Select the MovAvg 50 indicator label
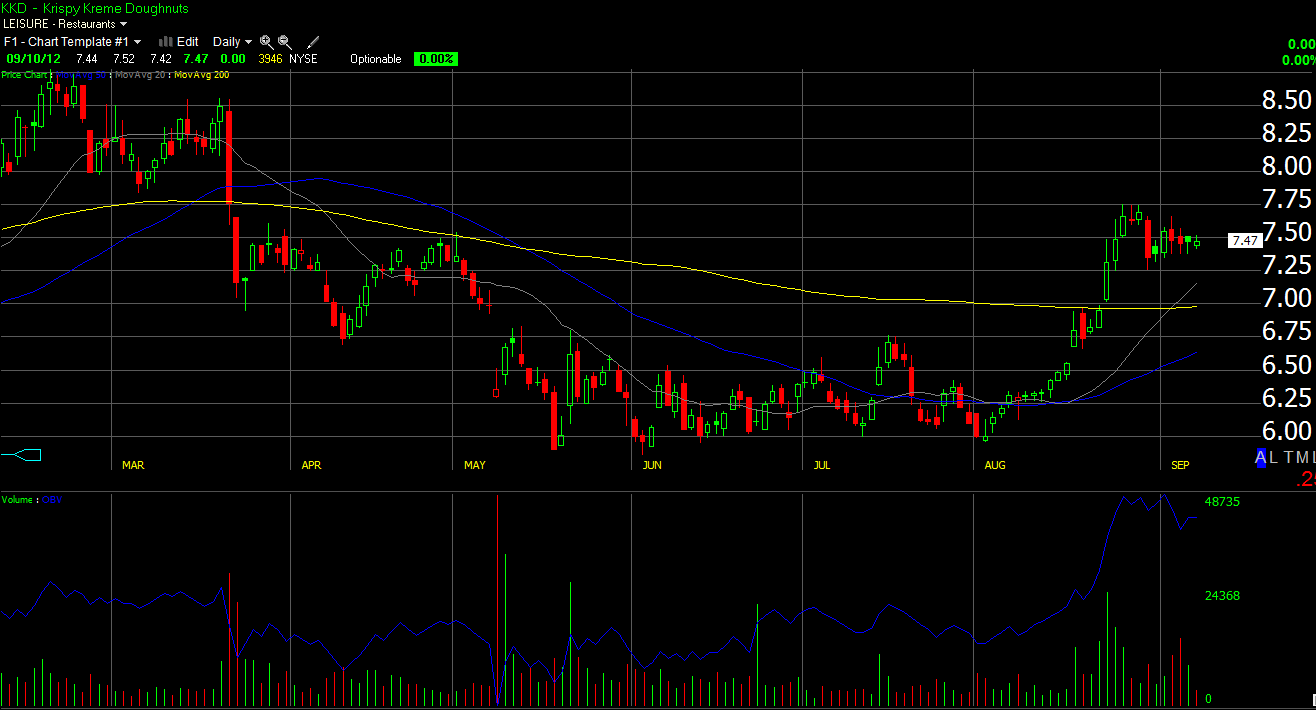This screenshot has width=1316, height=710. coord(80,75)
